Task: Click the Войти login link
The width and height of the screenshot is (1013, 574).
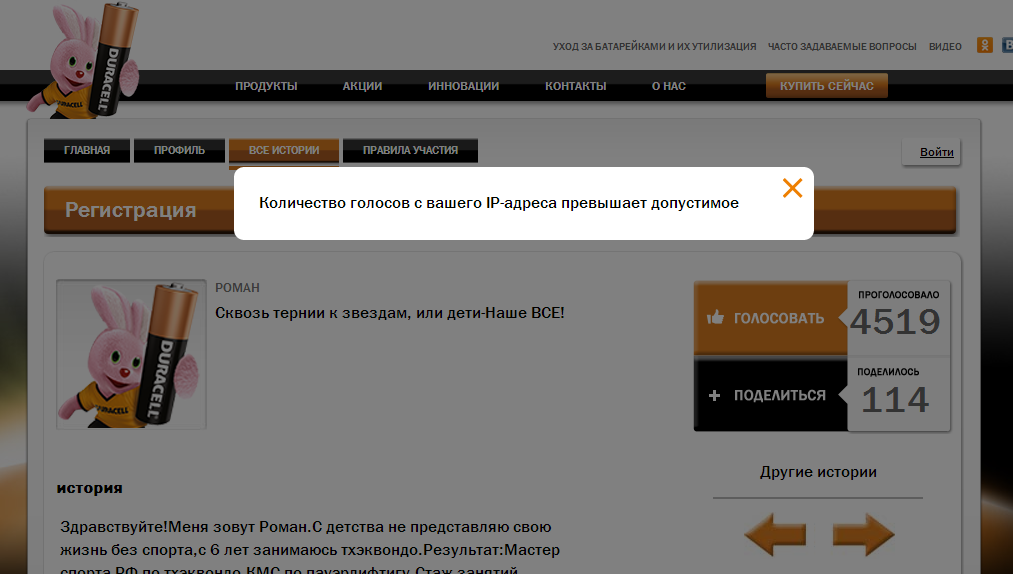Action: (937, 152)
